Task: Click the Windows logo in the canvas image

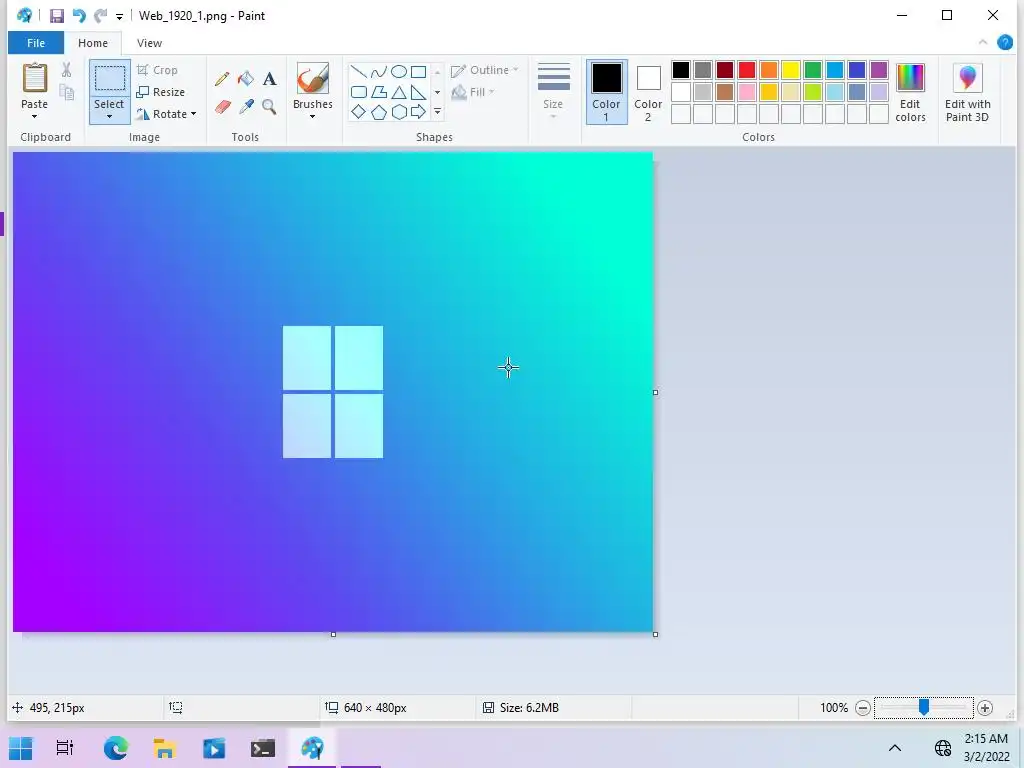Action: (333, 392)
